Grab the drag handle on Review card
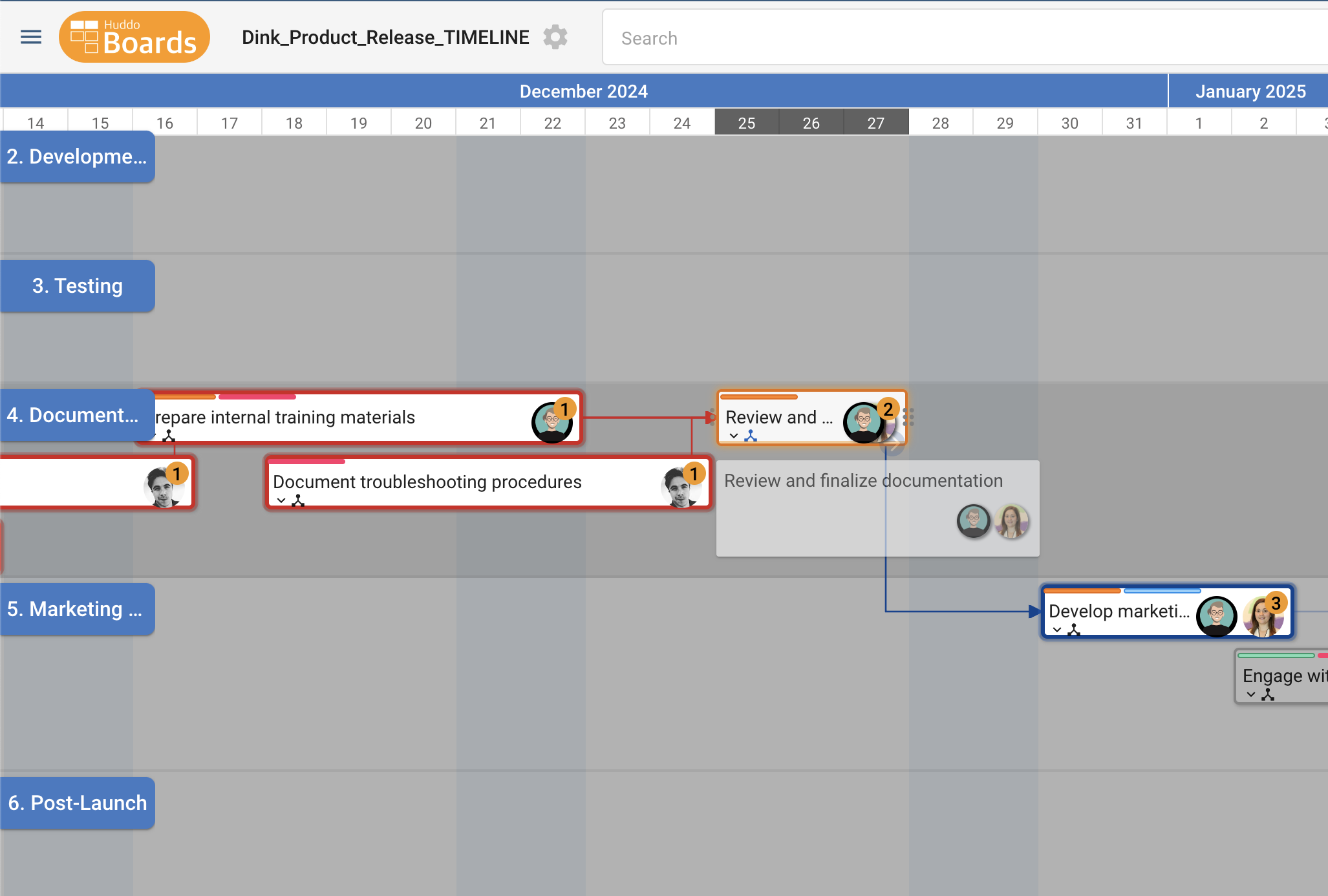The image size is (1328, 896). click(908, 418)
